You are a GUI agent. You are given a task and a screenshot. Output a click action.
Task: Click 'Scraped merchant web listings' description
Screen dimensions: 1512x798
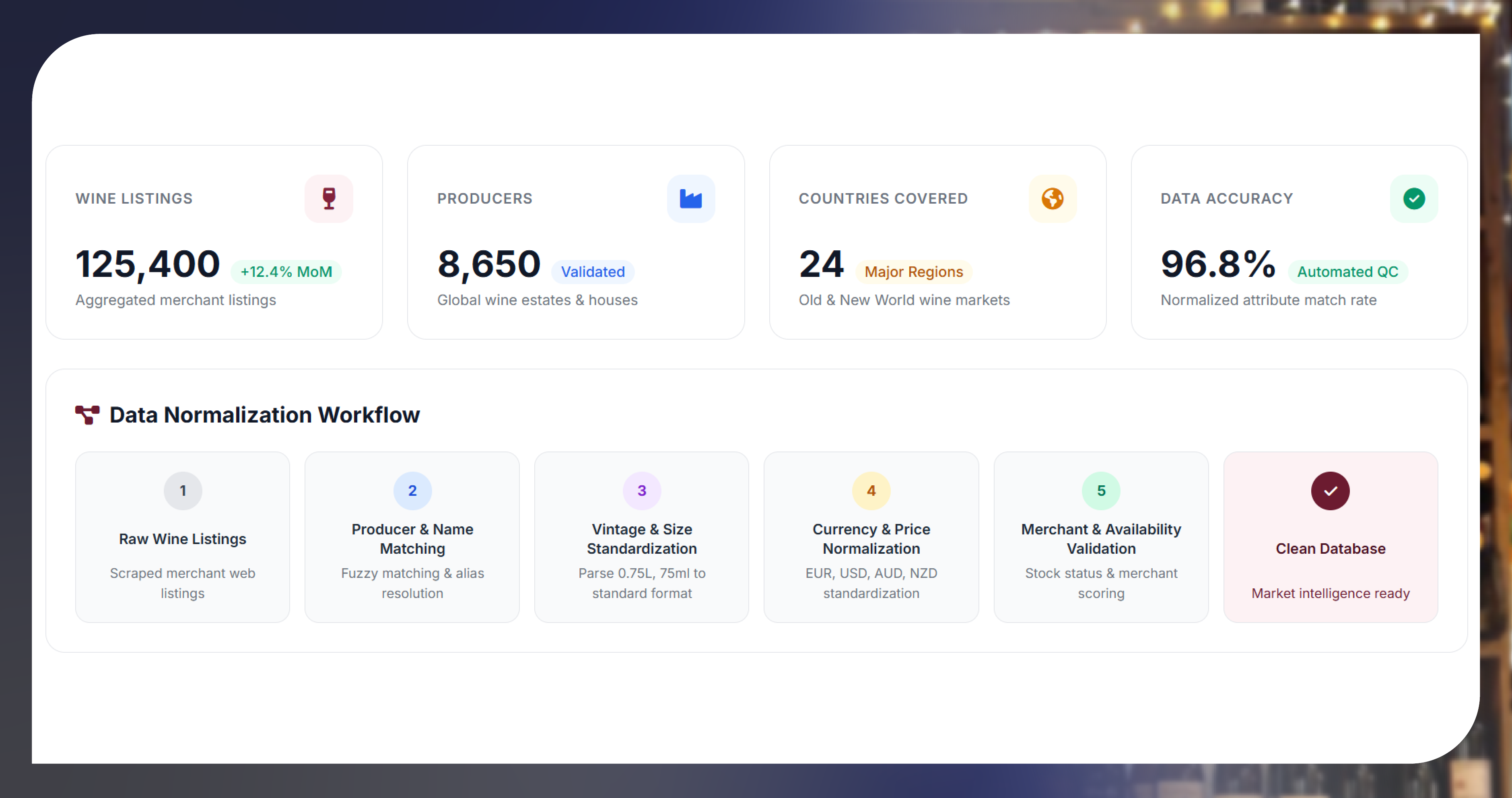pyautogui.click(x=183, y=583)
